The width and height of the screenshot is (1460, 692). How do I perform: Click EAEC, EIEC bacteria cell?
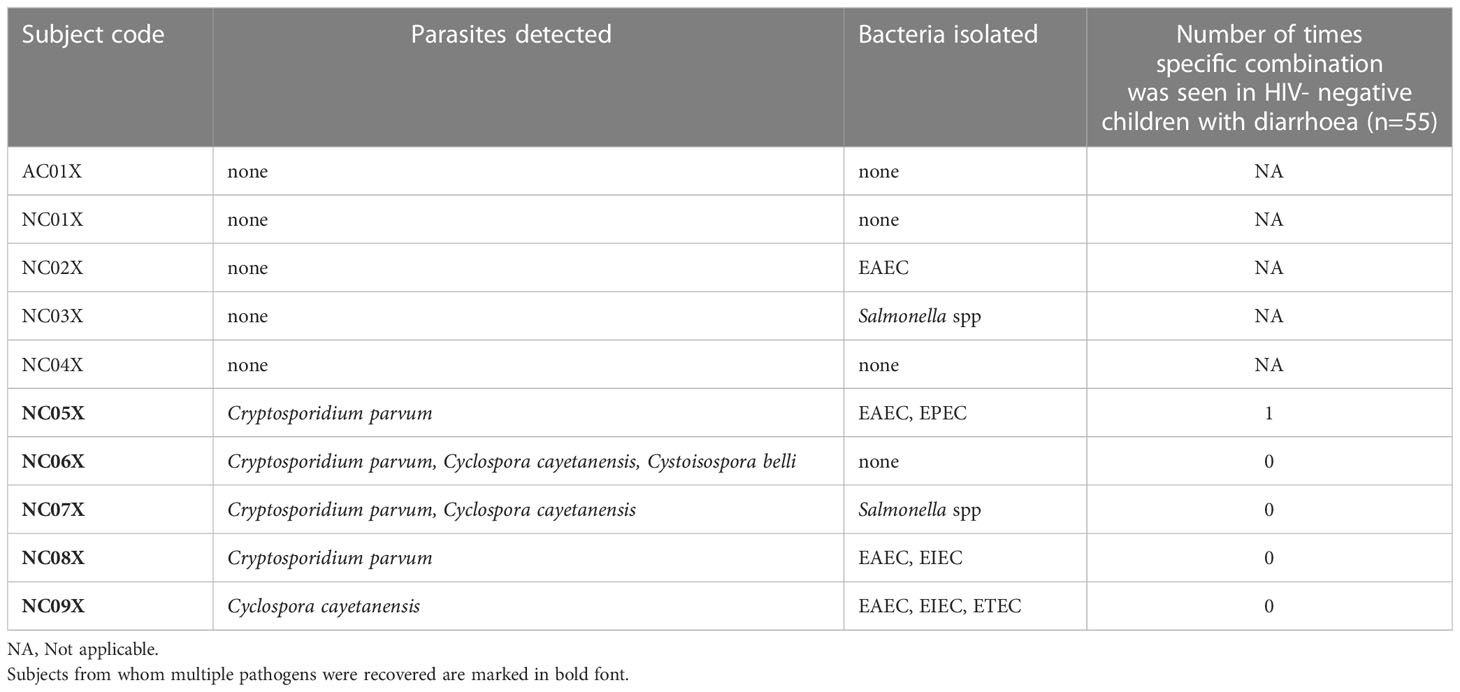(910, 558)
